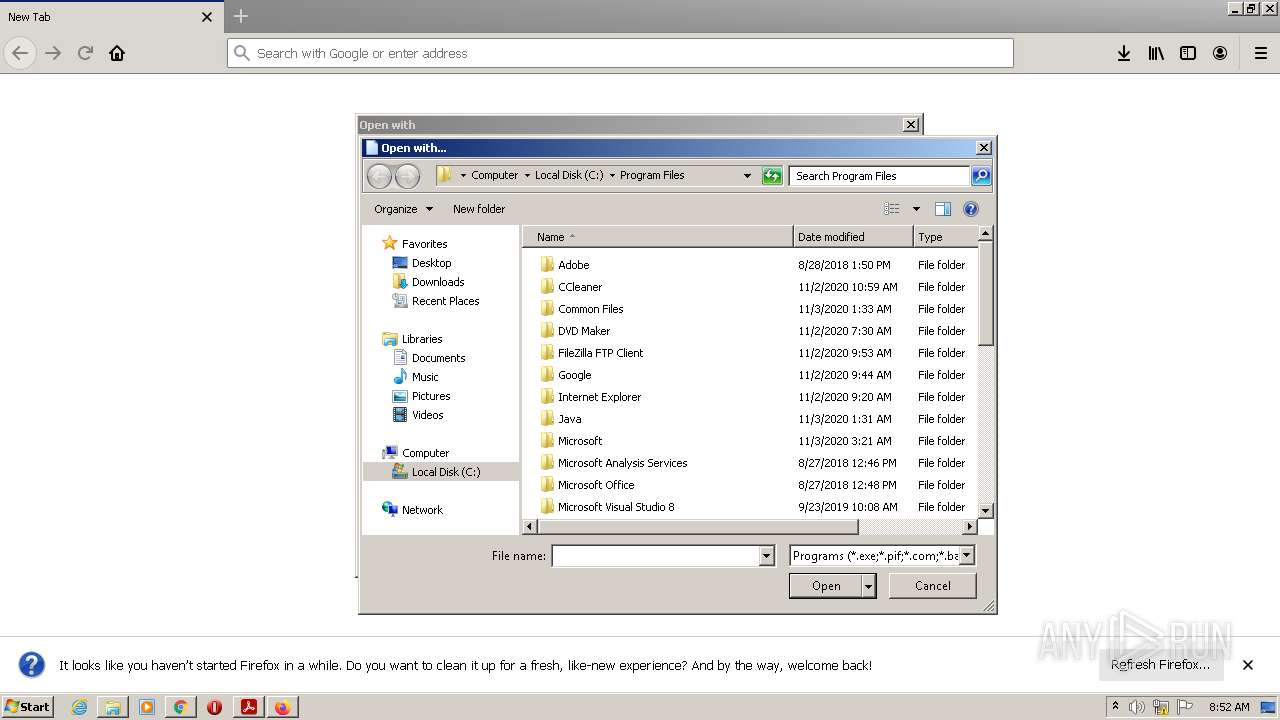Click the Windows Start button
Image resolution: width=1280 pixels, height=720 pixels.
pos(28,707)
